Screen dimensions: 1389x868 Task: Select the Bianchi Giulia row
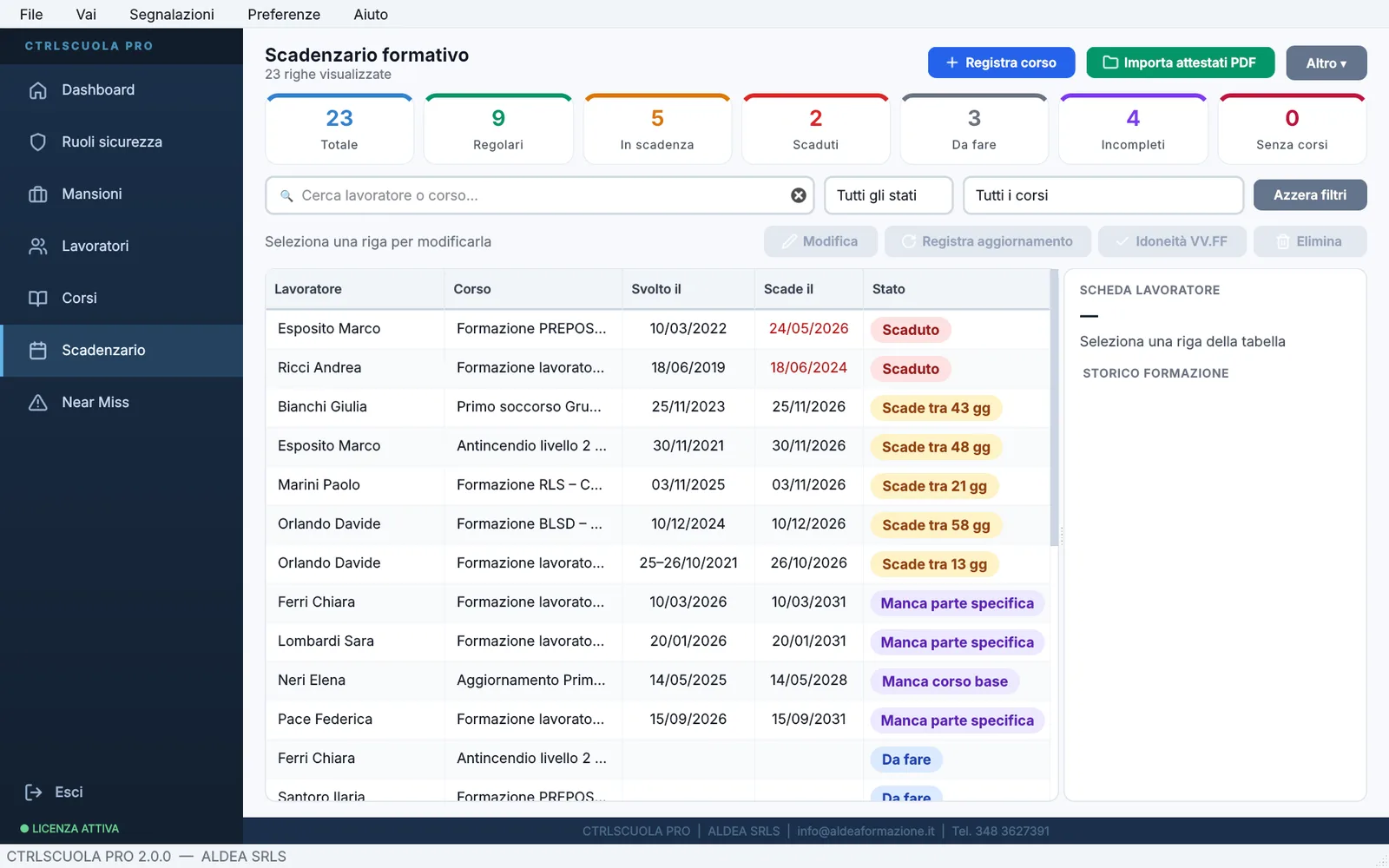[x=658, y=407]
